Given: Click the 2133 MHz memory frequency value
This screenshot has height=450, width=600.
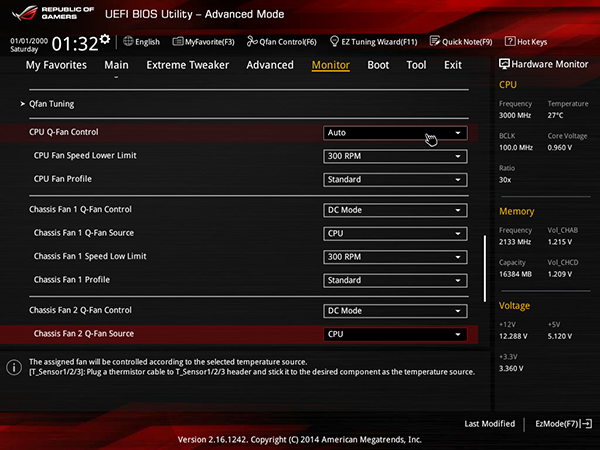Looking at the screenshot, I should 515,242.
